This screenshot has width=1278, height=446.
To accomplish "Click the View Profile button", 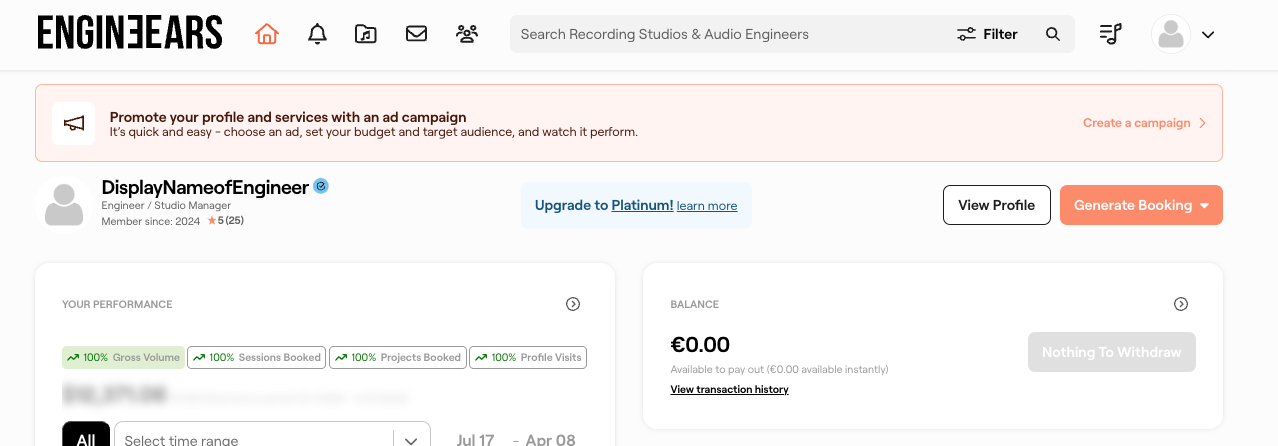I will (x=996, y=205).
